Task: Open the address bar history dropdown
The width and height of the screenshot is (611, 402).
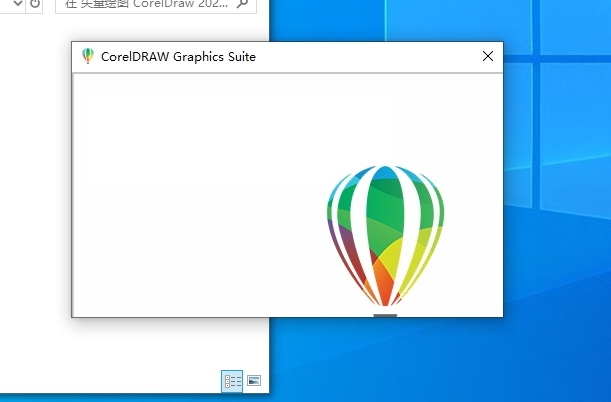Action: (x=17, y=4)
